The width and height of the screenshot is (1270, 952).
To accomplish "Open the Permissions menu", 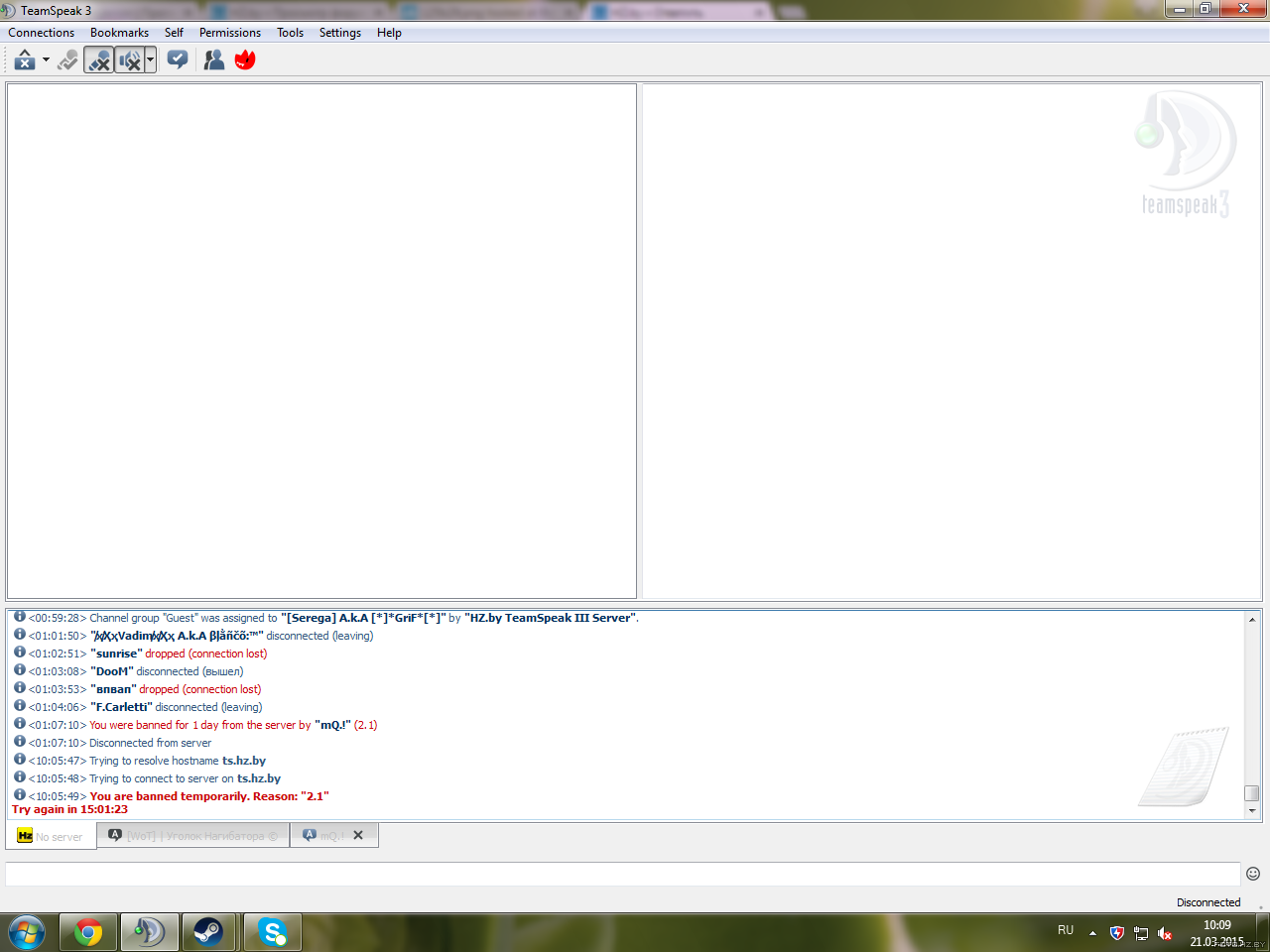I will pyautogui.click(x=230, y=33).
